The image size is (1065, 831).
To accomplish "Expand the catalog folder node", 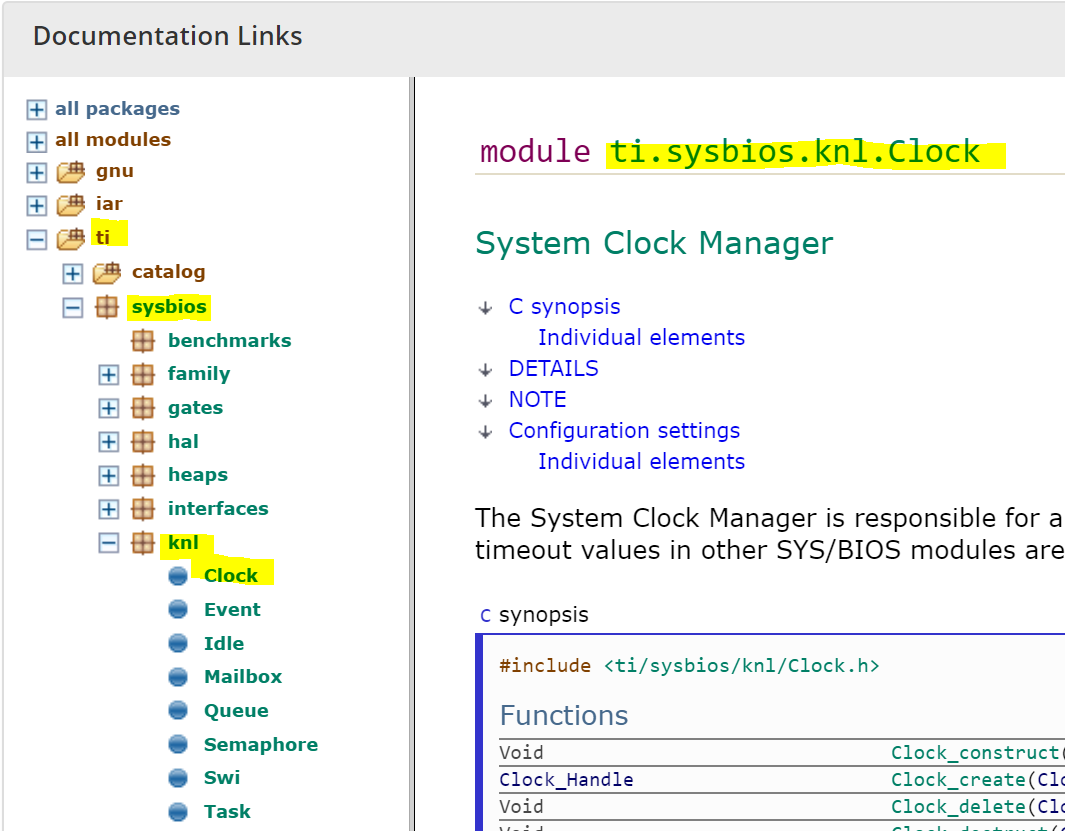I will pyautogui.click(x=73, y=274).
